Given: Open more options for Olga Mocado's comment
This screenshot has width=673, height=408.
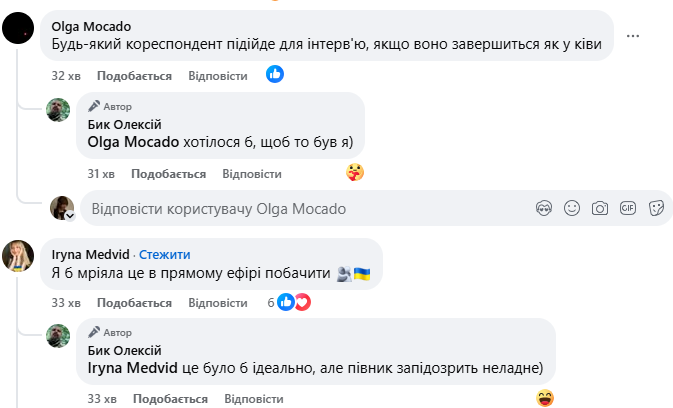Looking at the screenshot, I should tap(632, 35).
